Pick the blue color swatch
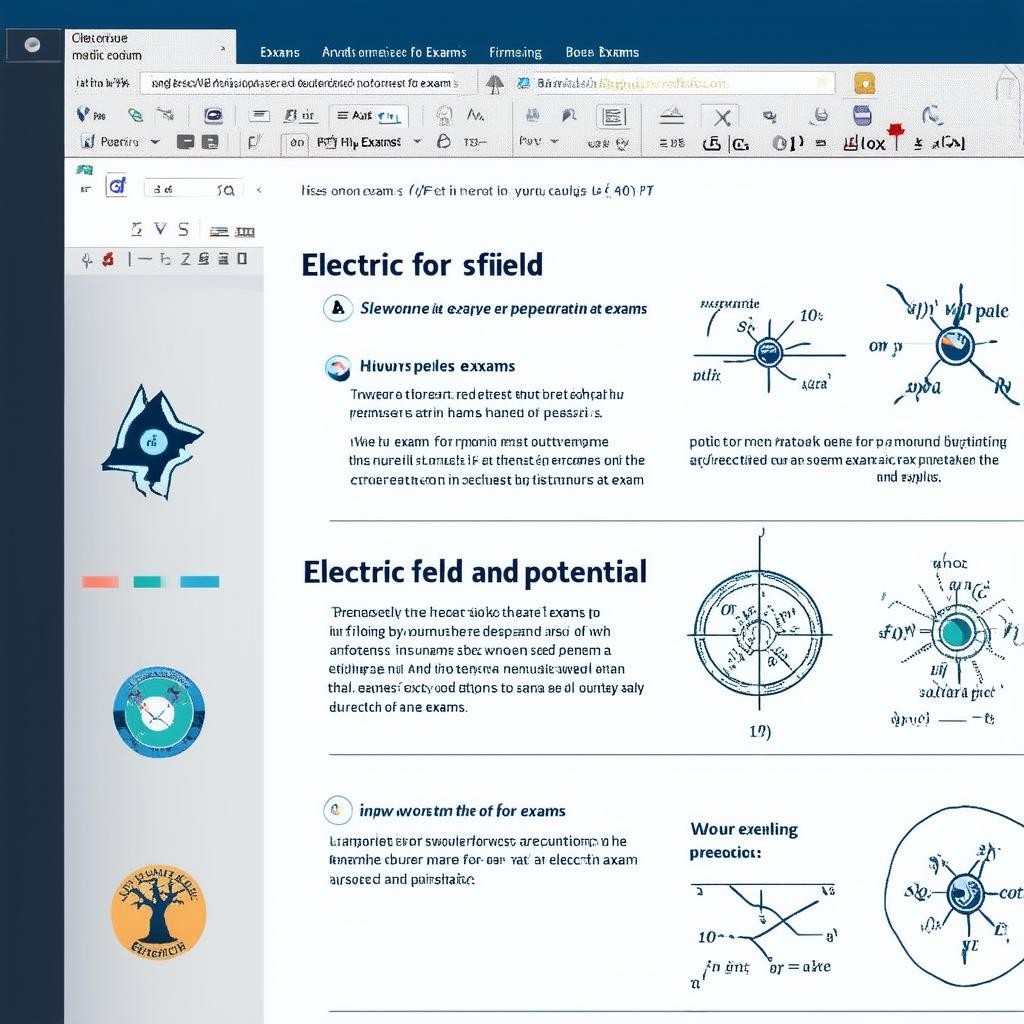 point(200,582)
